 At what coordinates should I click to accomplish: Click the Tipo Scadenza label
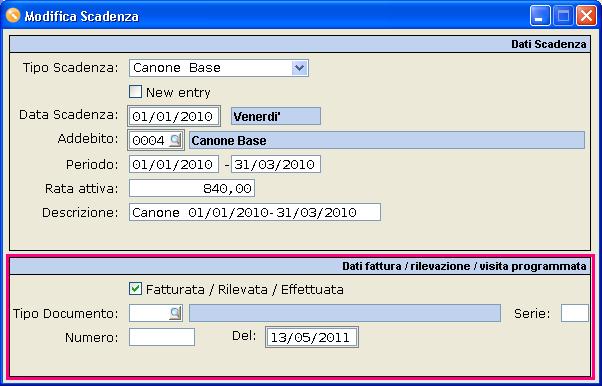pos(71,68)
